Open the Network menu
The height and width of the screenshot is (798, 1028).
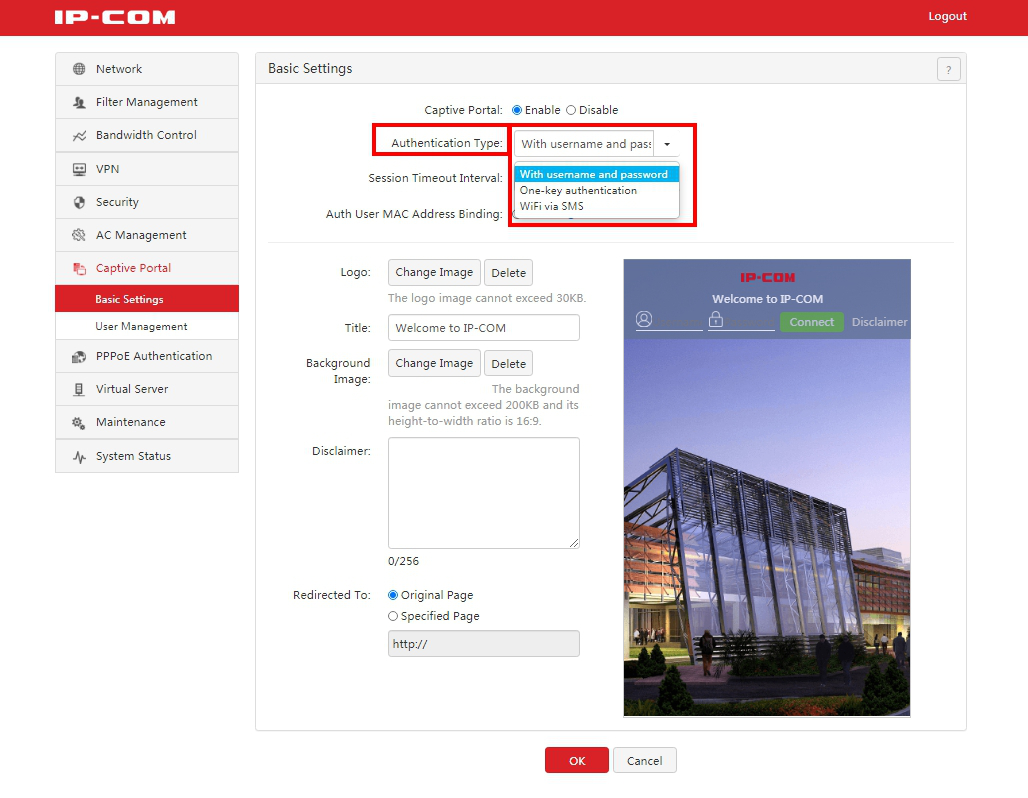coord(147,69)
